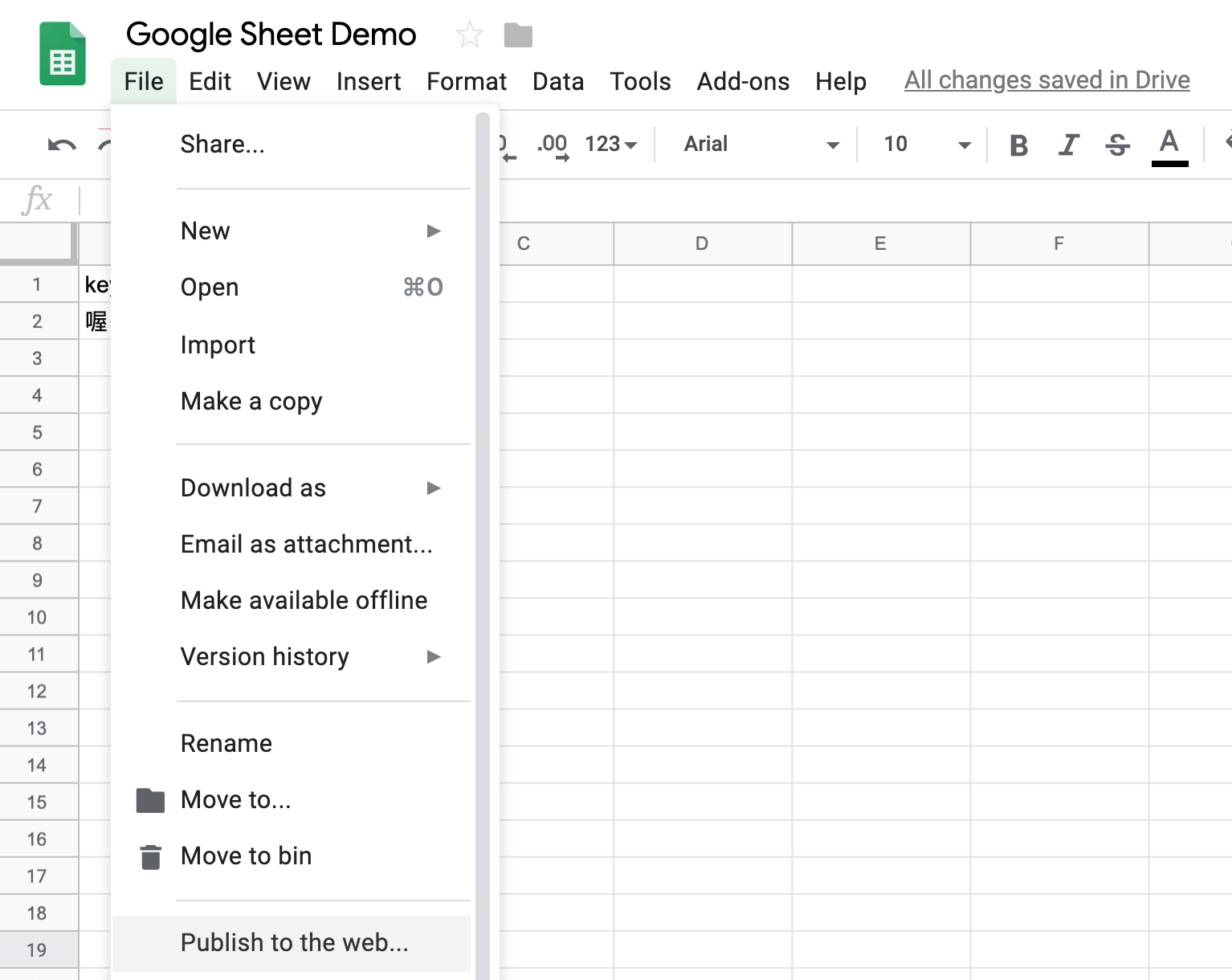Image resolution: width=1232 pixels, height=980 pixels.
Task: Toggle italic formatting
Action: pos(1068,145)
